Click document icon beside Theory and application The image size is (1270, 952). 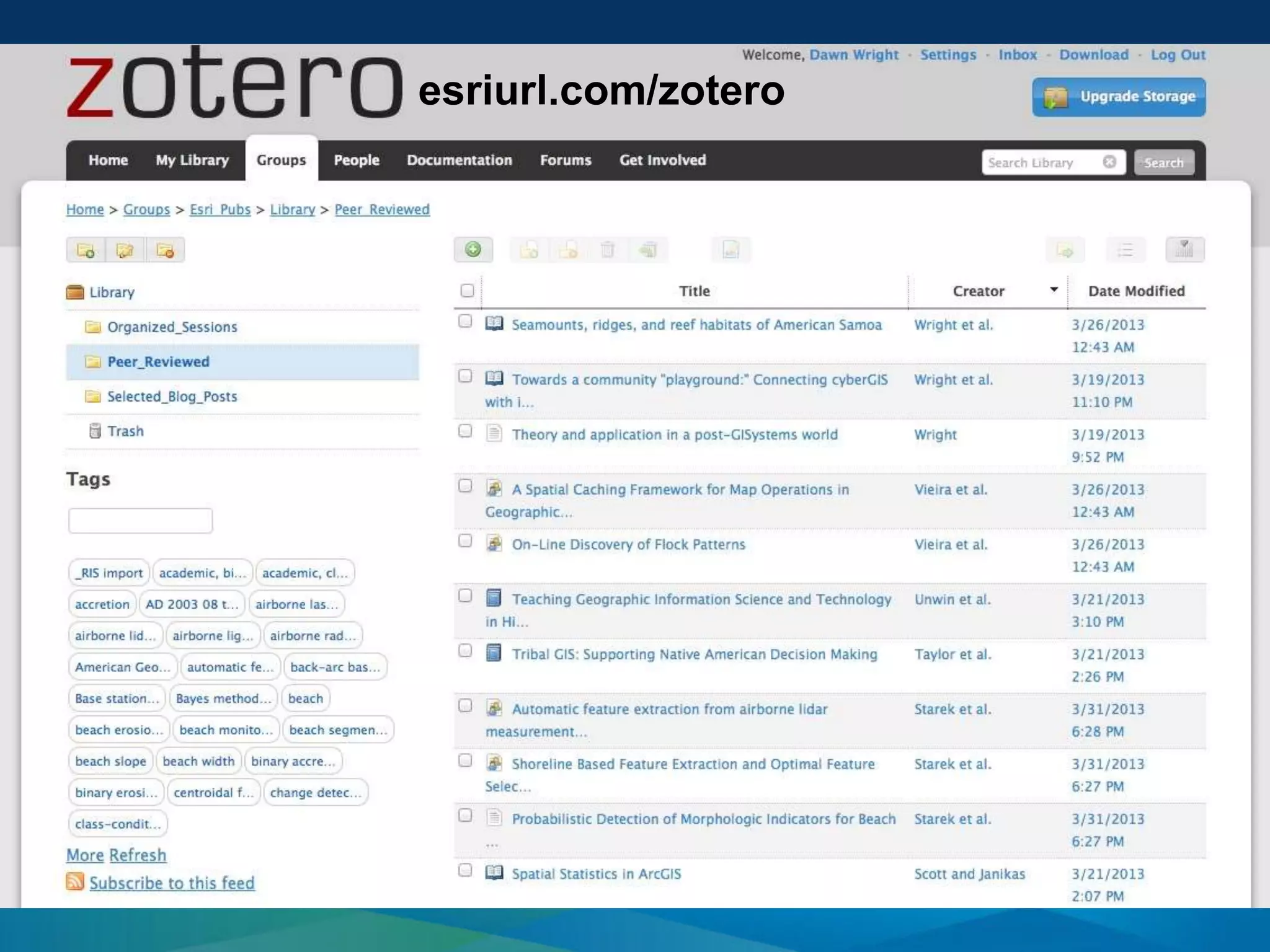click(494, 433)
